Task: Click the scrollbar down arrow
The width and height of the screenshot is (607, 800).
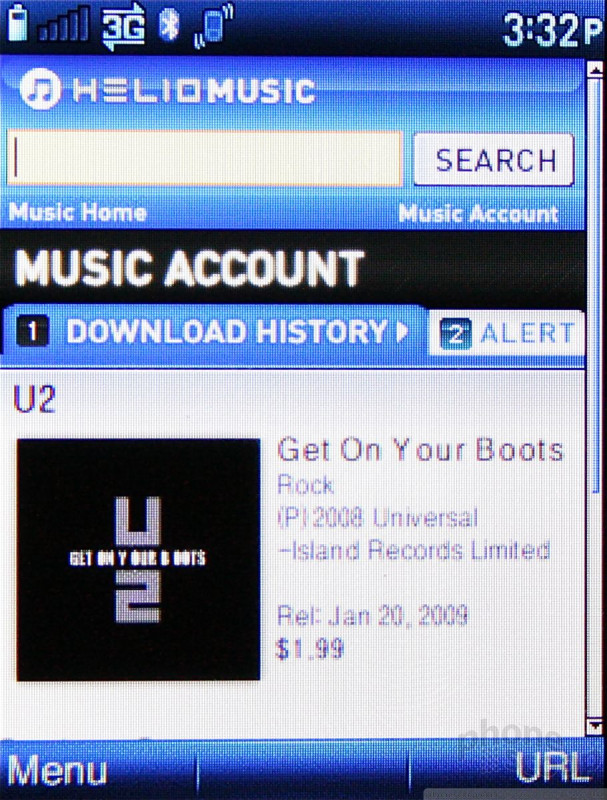Action: (x=595, y=726)
